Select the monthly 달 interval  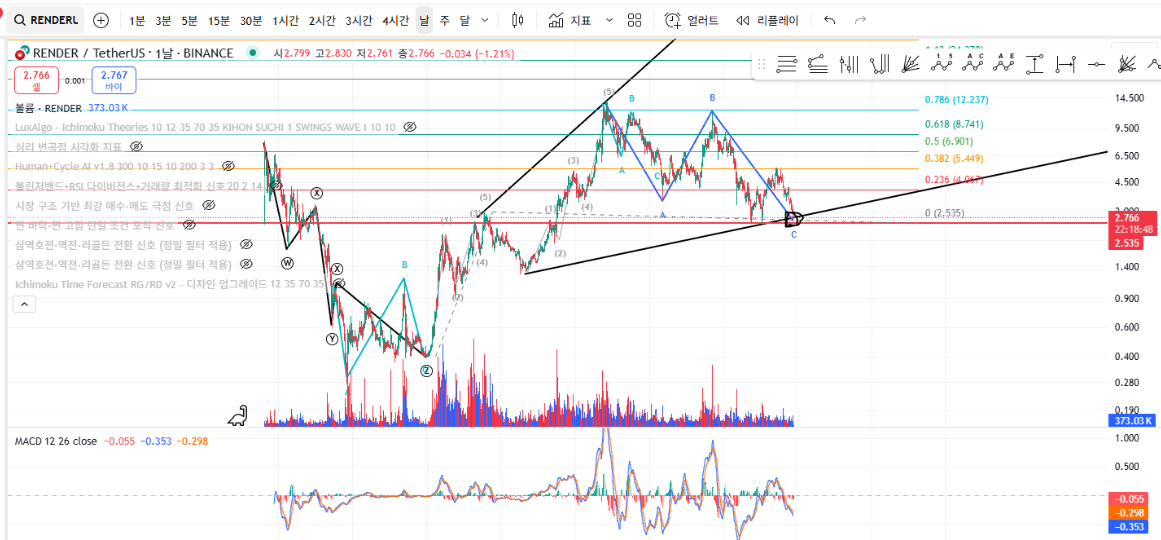coord(464,20)
